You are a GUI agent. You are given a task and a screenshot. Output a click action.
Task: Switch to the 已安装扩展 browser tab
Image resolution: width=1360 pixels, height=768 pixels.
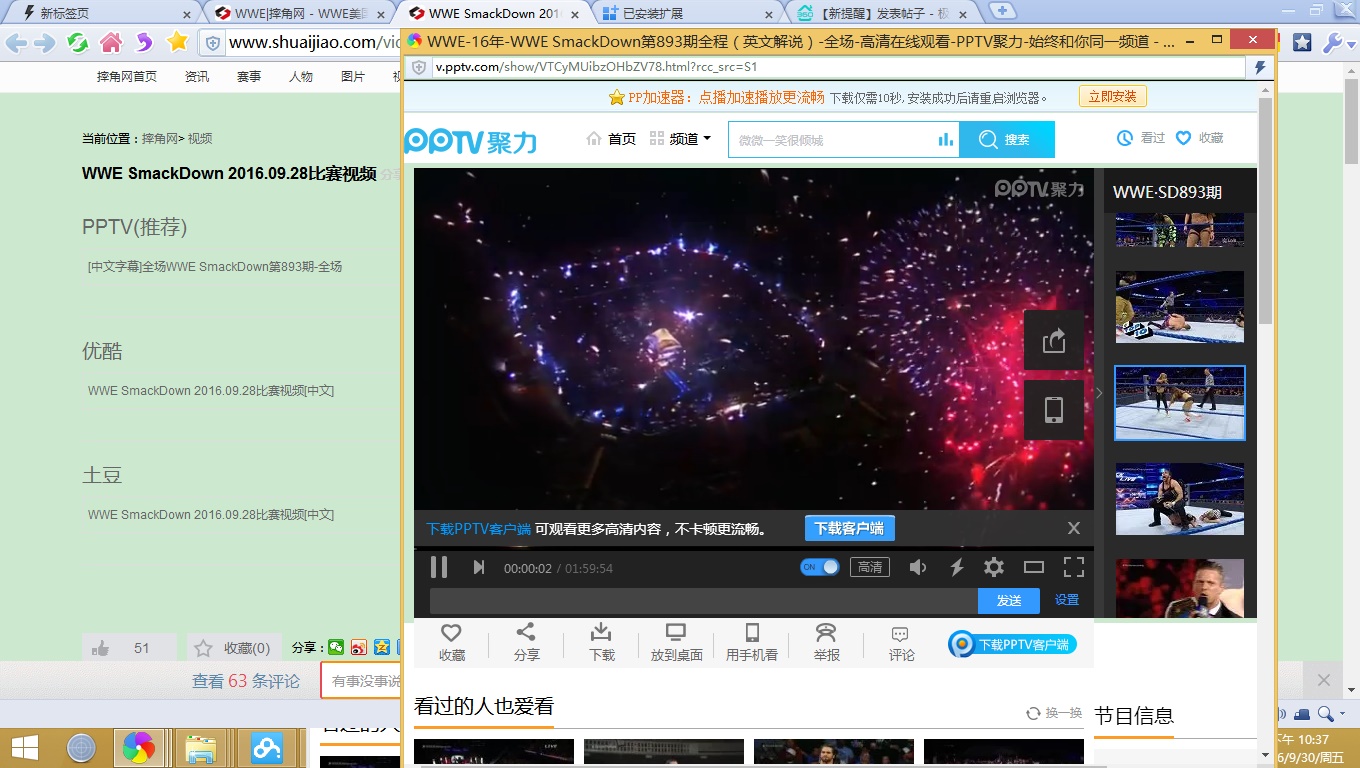(688, 13)
